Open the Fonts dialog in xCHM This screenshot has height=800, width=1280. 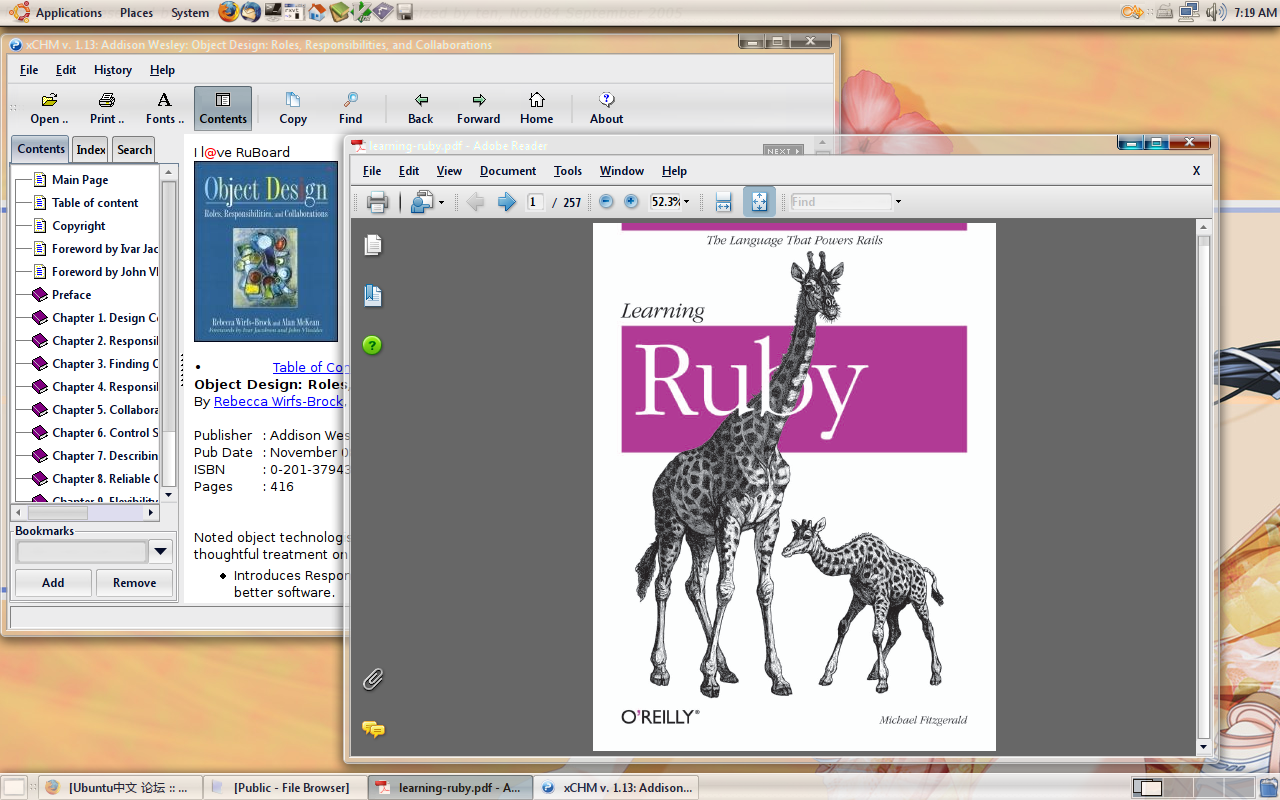pos(165,109)
